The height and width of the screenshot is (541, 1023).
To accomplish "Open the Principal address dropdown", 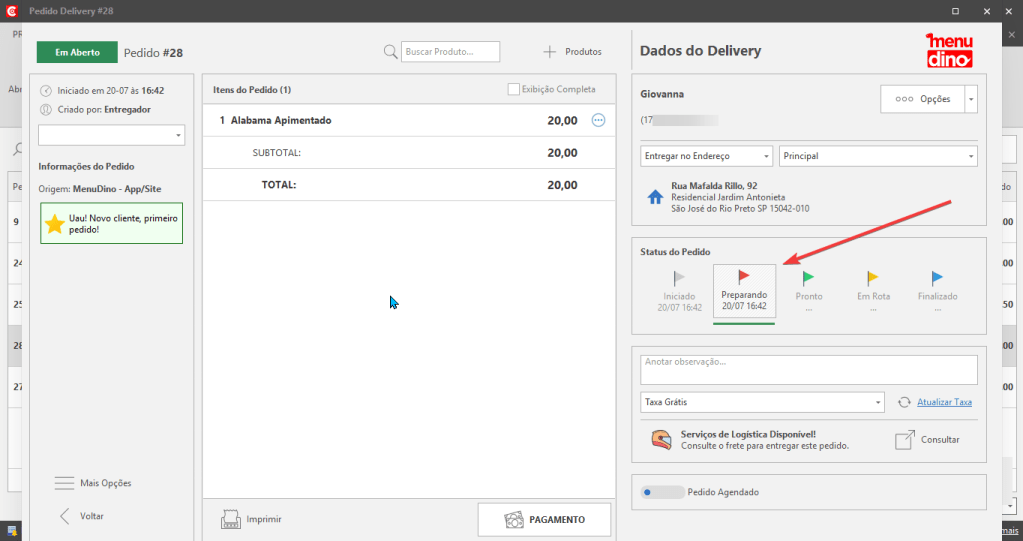I will (878, 156).
